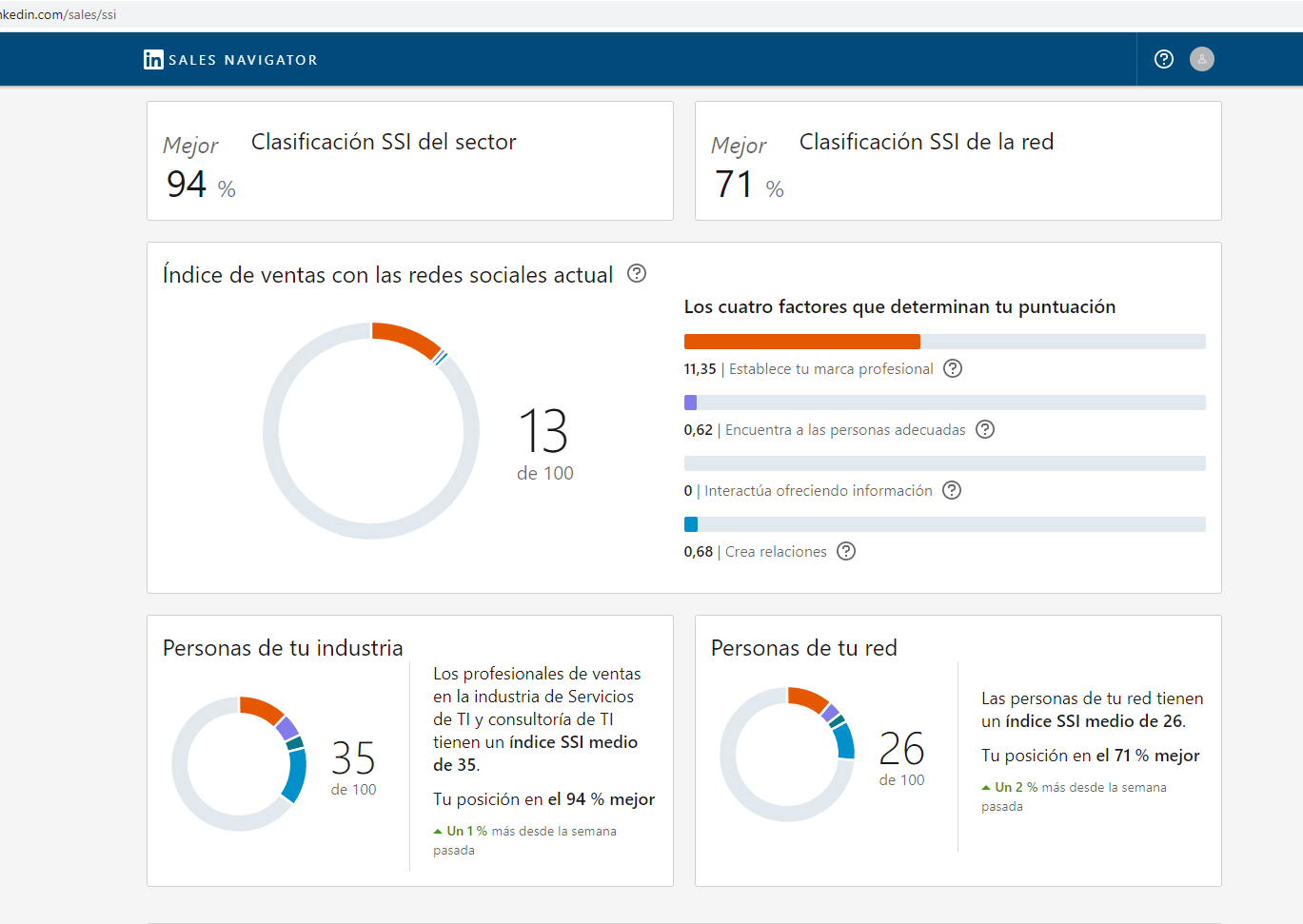
Task: Click help icon for Crea relaciones
Action: (x=846, y=551)
